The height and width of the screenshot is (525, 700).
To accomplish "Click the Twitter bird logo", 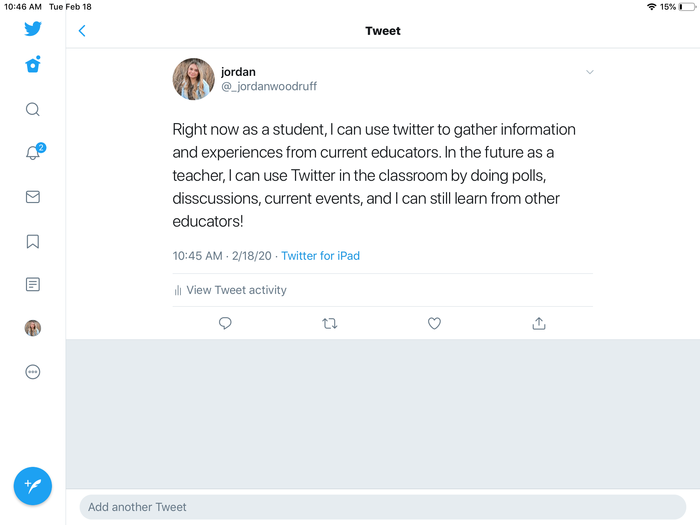I will [x=33, y=29].
